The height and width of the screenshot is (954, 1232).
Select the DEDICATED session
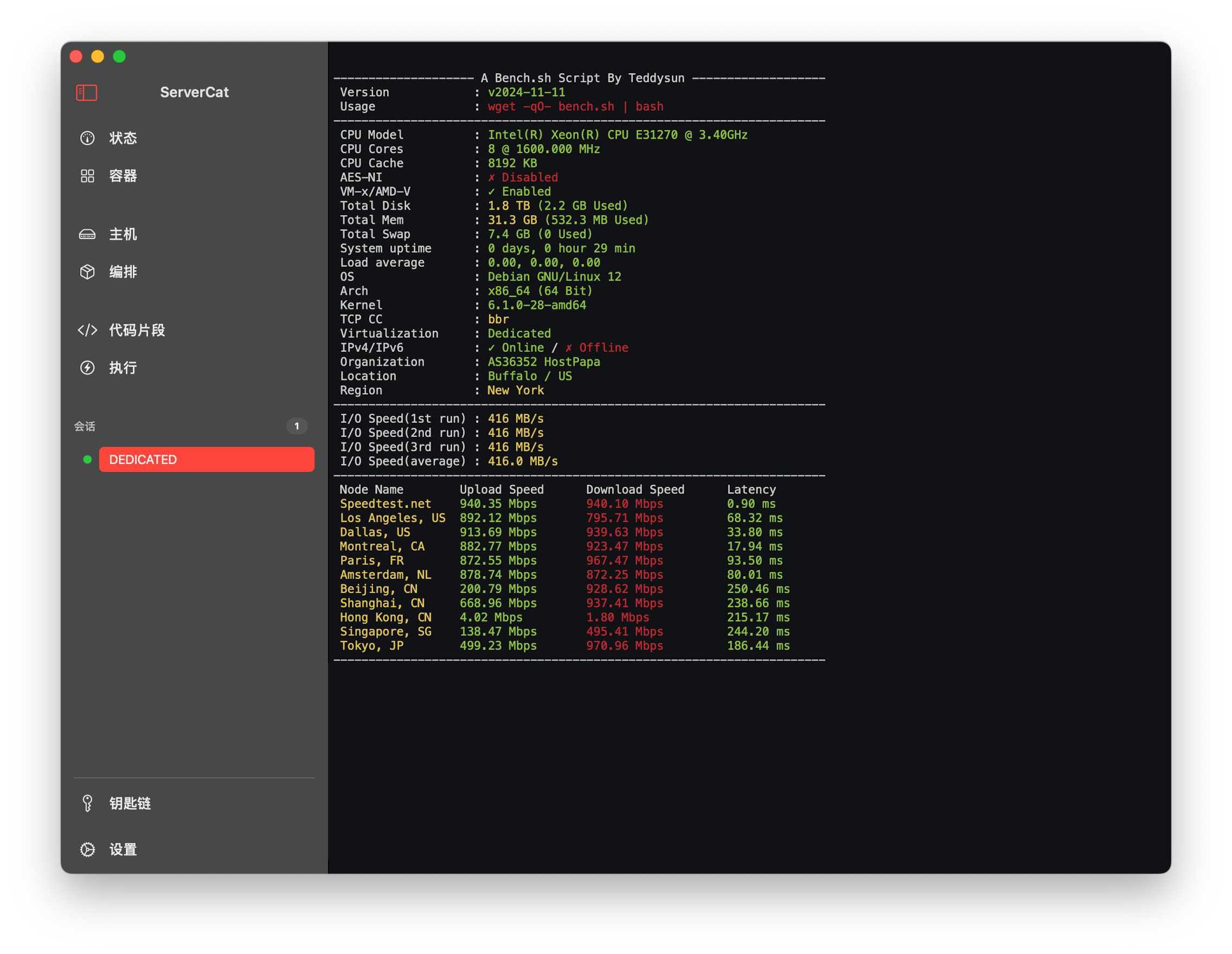click(x=207, y=460)
